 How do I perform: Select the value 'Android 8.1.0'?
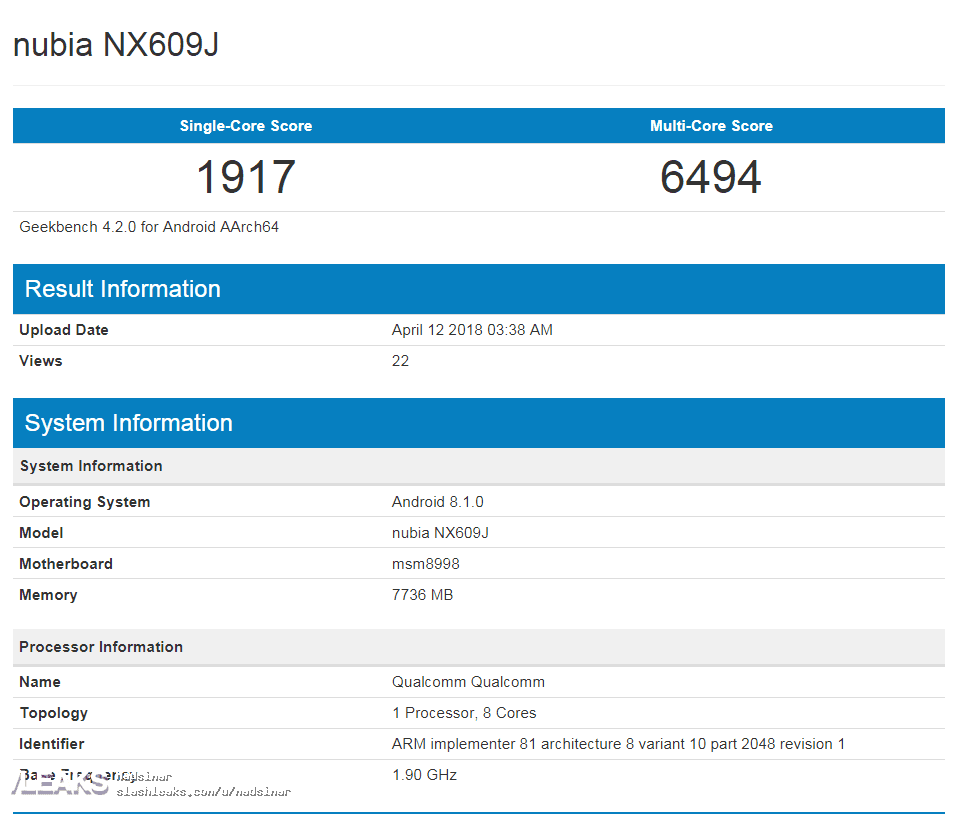[x=438, y=502]
